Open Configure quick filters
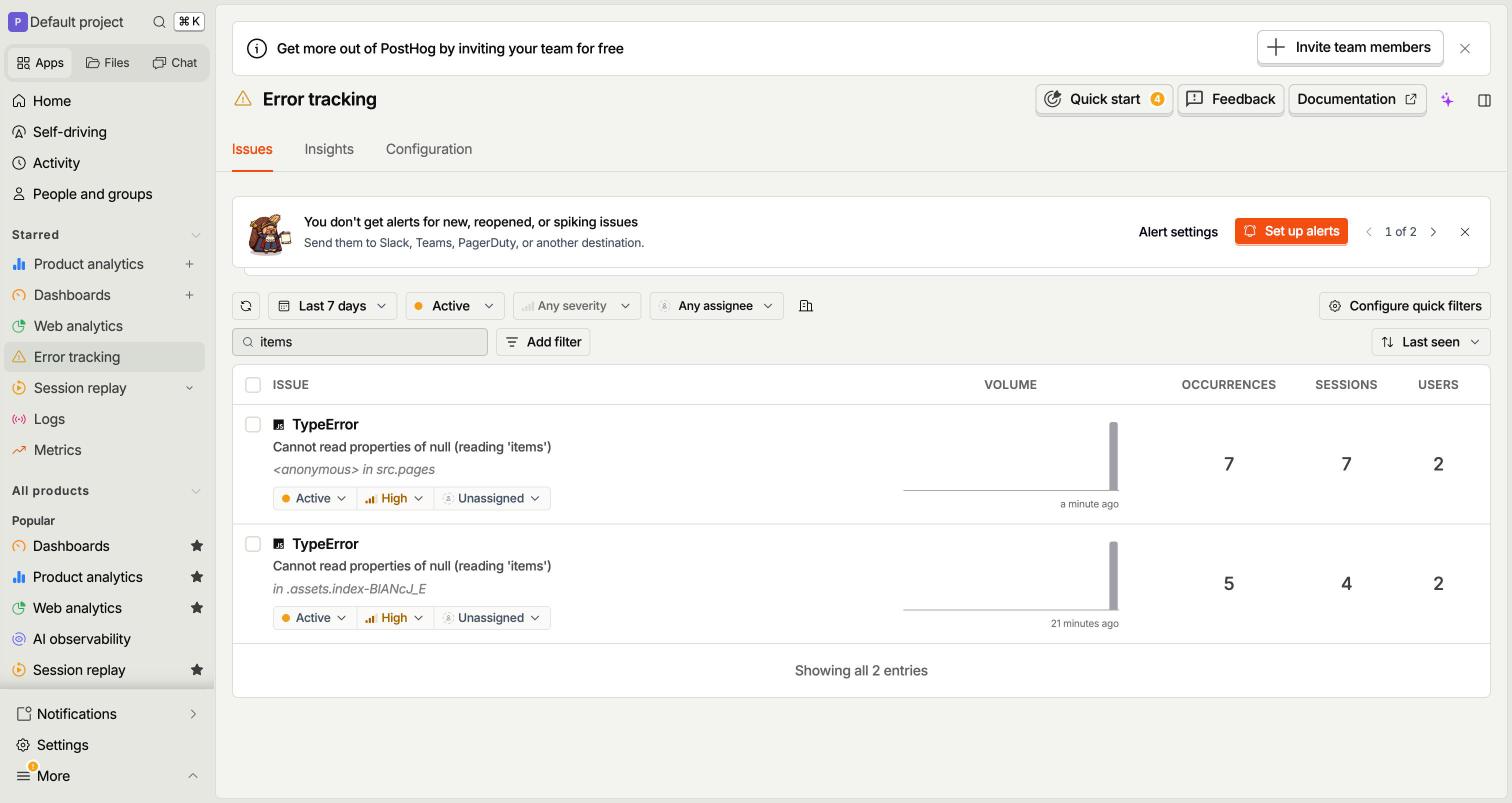 click(1405, 306)
